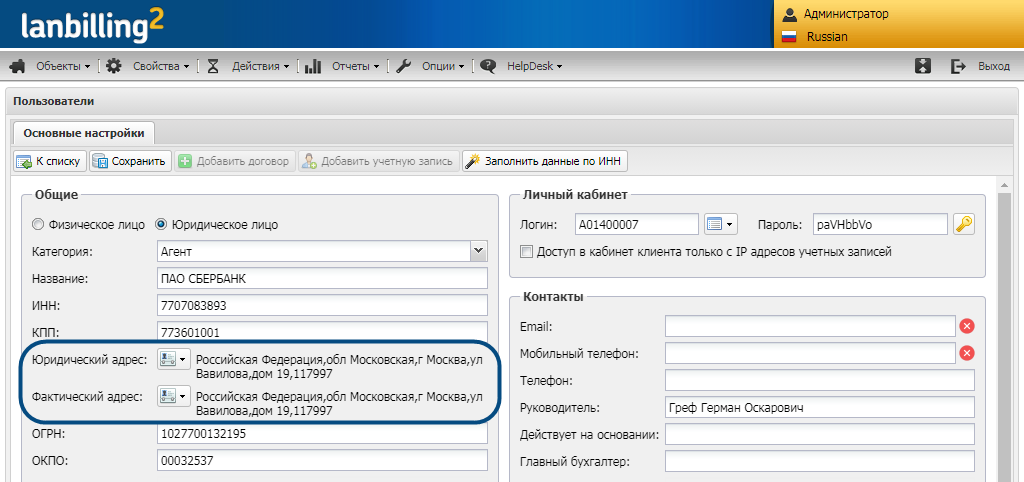Click the Email input field
Screen dimensions: 1024x482
tap(810, 326)
